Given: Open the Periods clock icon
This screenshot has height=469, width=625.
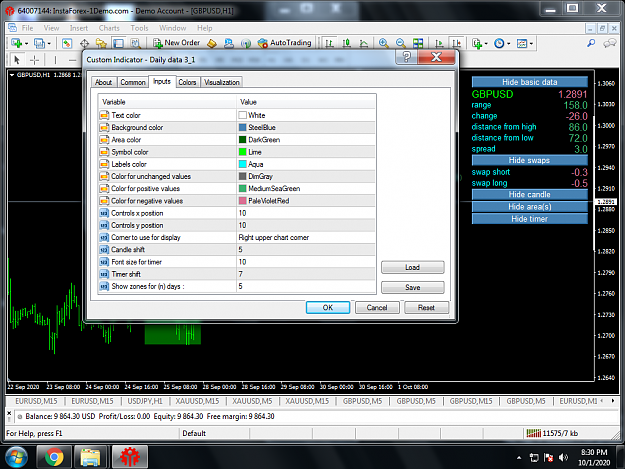Looking at the screenshot, I should coord(499,43).
